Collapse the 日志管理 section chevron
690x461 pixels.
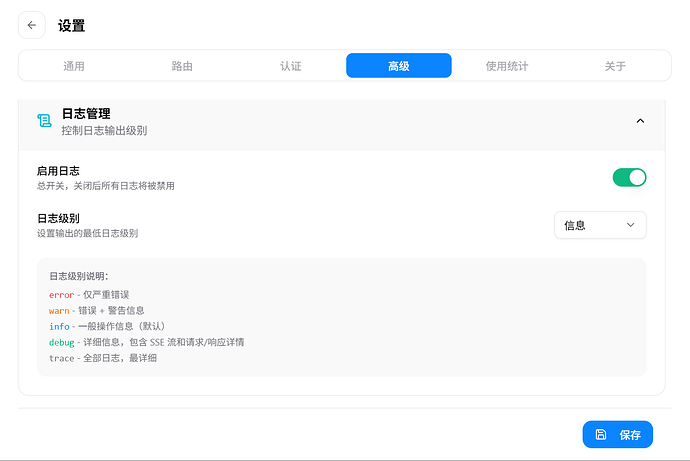coord(640,121)
